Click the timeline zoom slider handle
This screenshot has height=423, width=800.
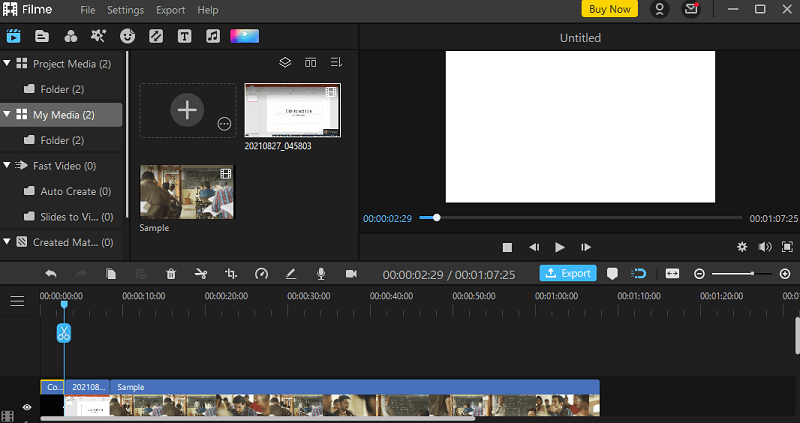click(752, 274)
